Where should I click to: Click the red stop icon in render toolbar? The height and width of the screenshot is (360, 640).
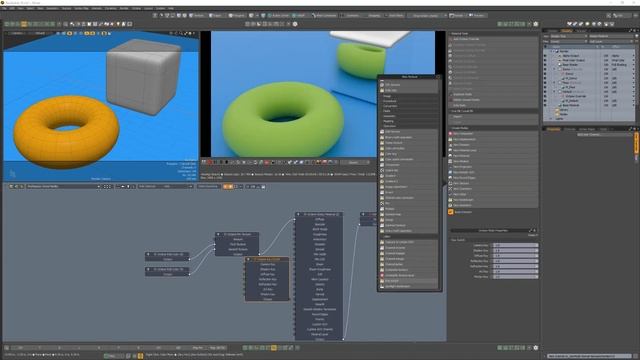pos(210,162)
